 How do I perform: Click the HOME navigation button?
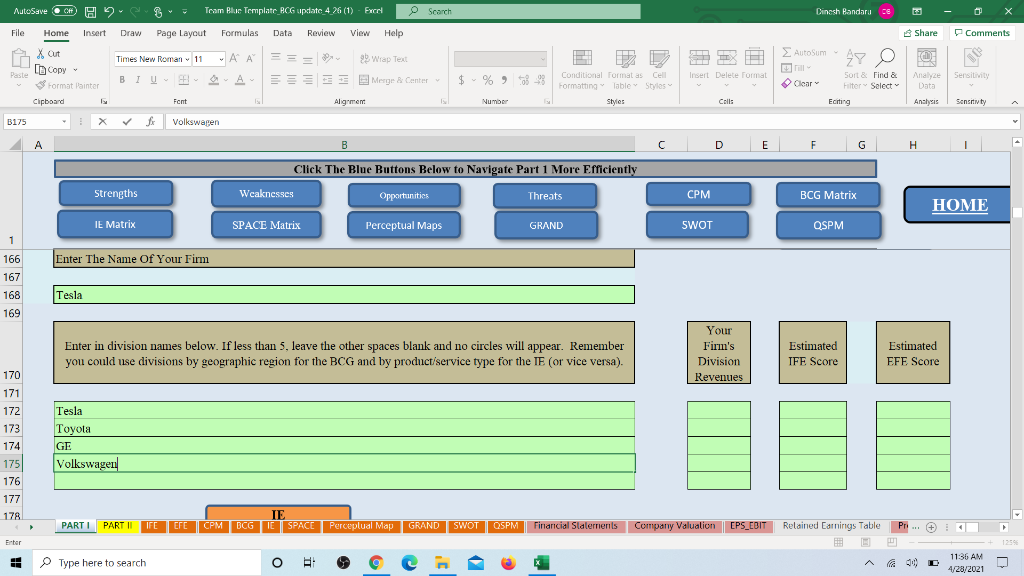[958, 204]
